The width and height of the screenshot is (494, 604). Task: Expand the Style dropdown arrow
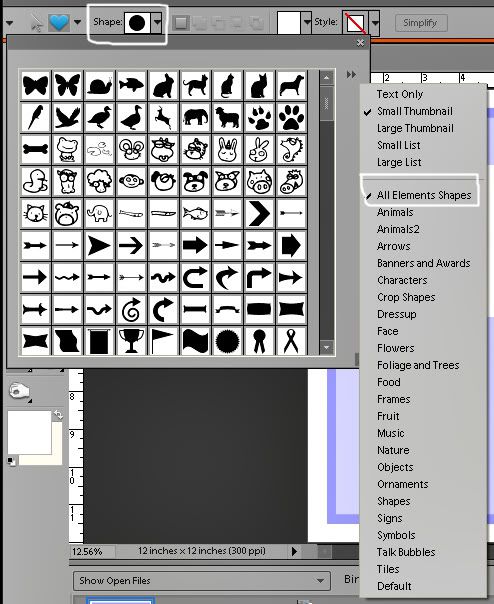(375, 23)
